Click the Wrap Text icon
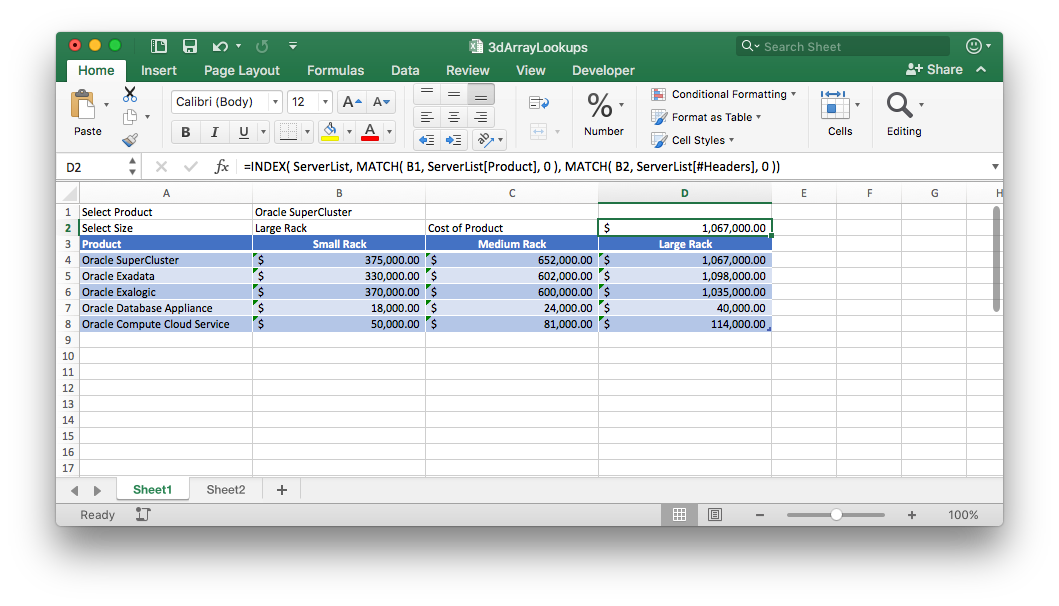This screenshot has height=606, width=1059. (539, 103)
